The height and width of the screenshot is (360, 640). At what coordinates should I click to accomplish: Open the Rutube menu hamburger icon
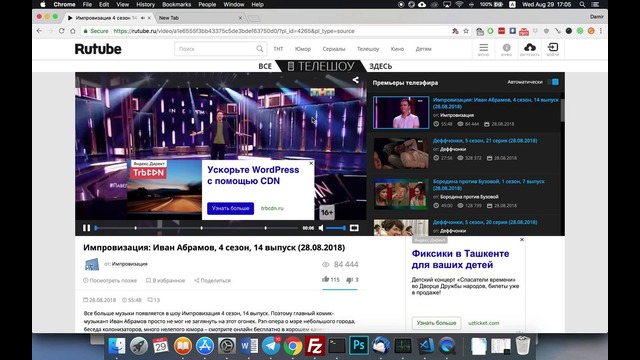point(483,49)
